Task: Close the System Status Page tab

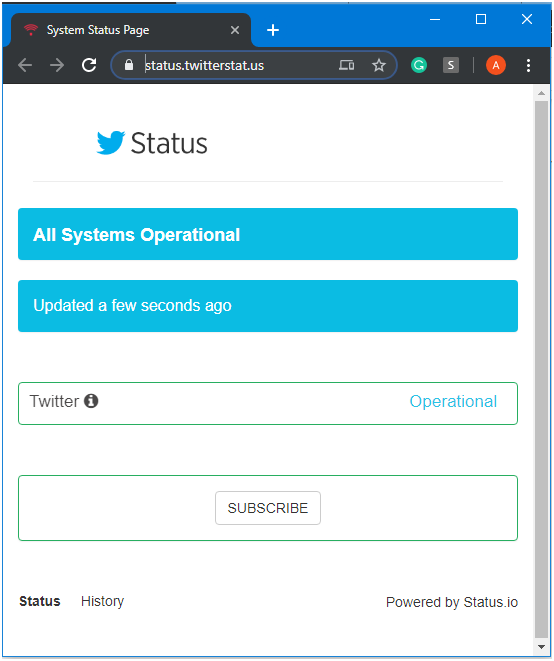Action: point(235,30)
